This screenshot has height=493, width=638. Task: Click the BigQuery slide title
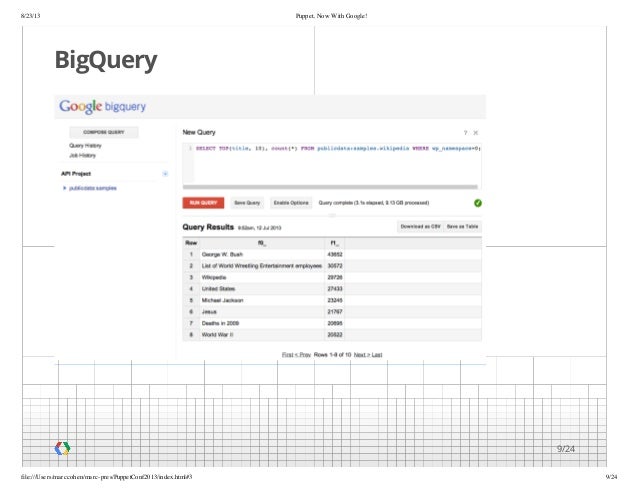(106, 60)
